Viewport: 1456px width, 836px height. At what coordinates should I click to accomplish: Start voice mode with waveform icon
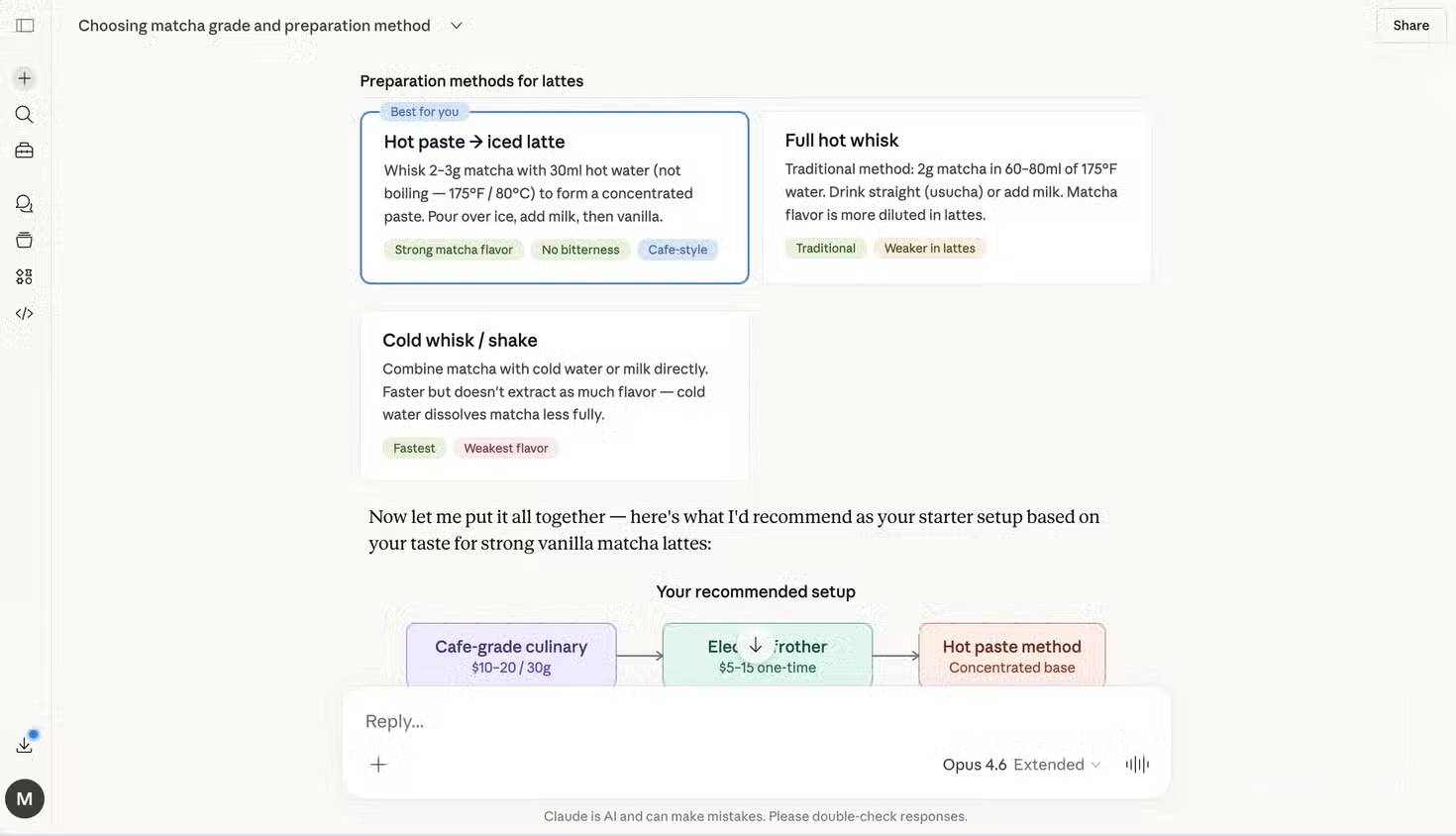pos(1137,764)
